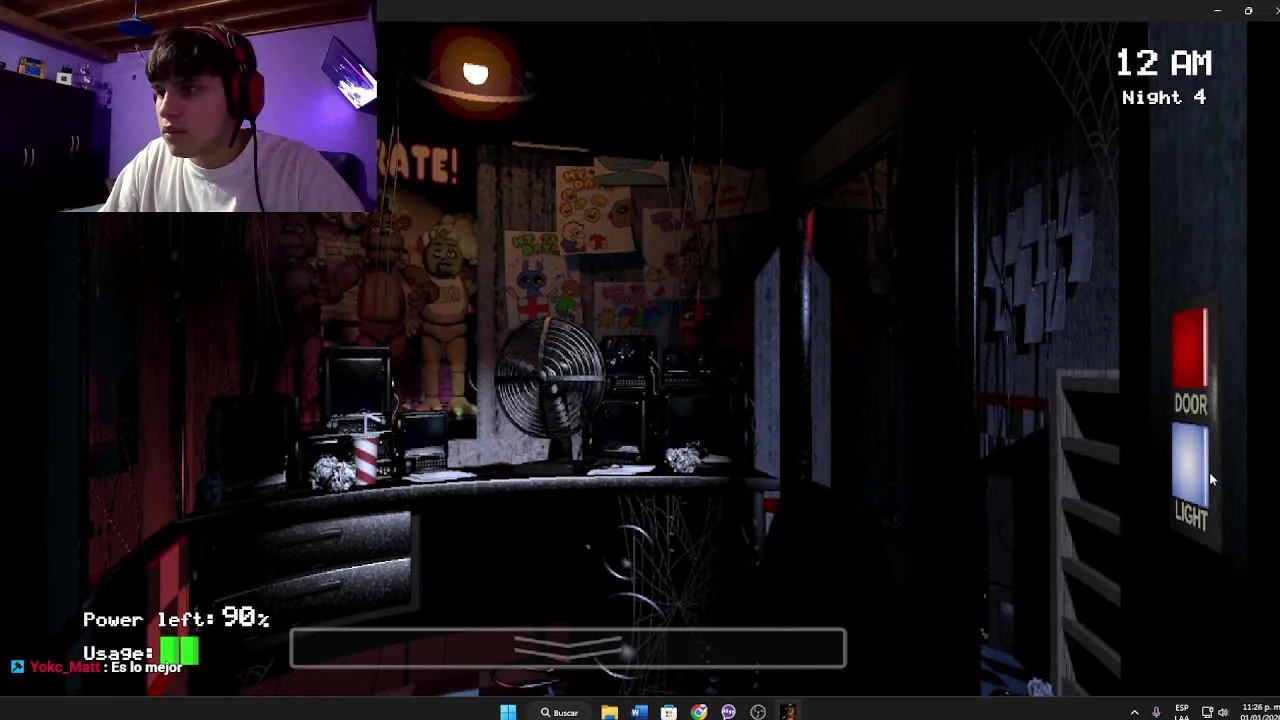Viewport: 1280px width, 720px height.
Task: Click the '12 AM' clock text
Action: click(x=1164, y=63)
